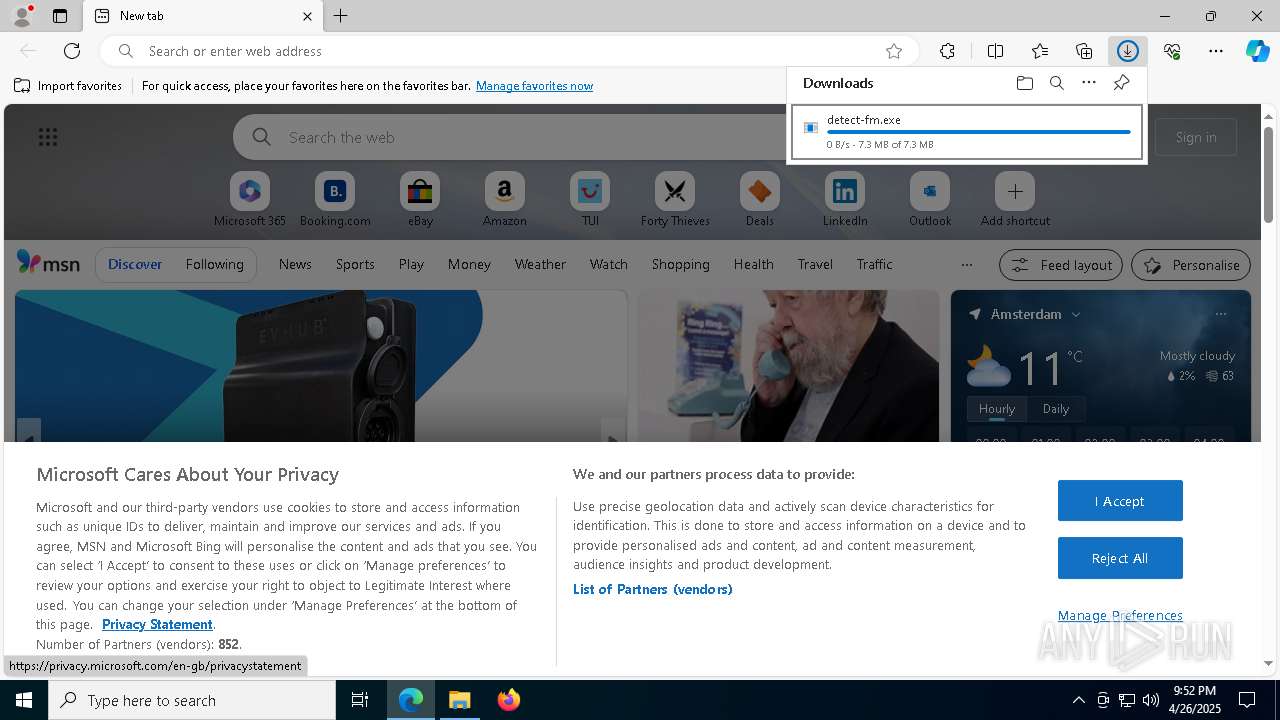1280x720 pixels.
Task: Open the tab actions menu icon
Action: (x=60, y=16)
